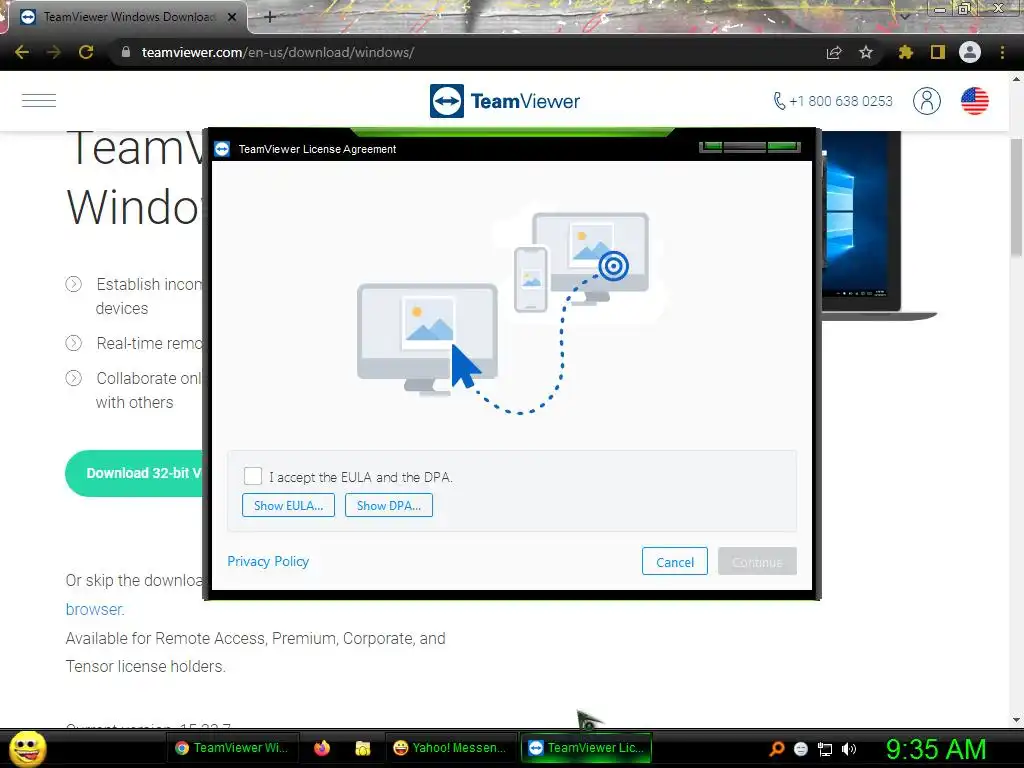Image resolution: width=1024 pixels, height=768 pixels.
Task: Open the network tray icon
Action: point(825,749)
